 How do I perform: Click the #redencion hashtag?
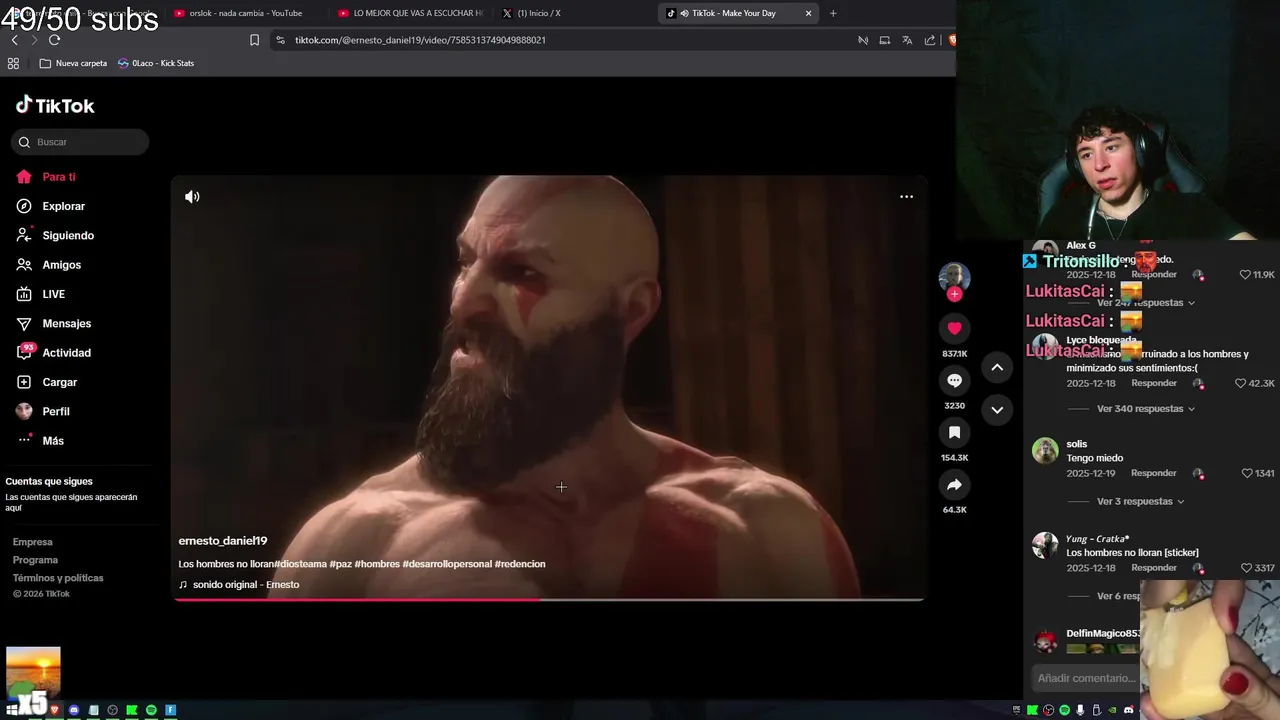(520, 564)
